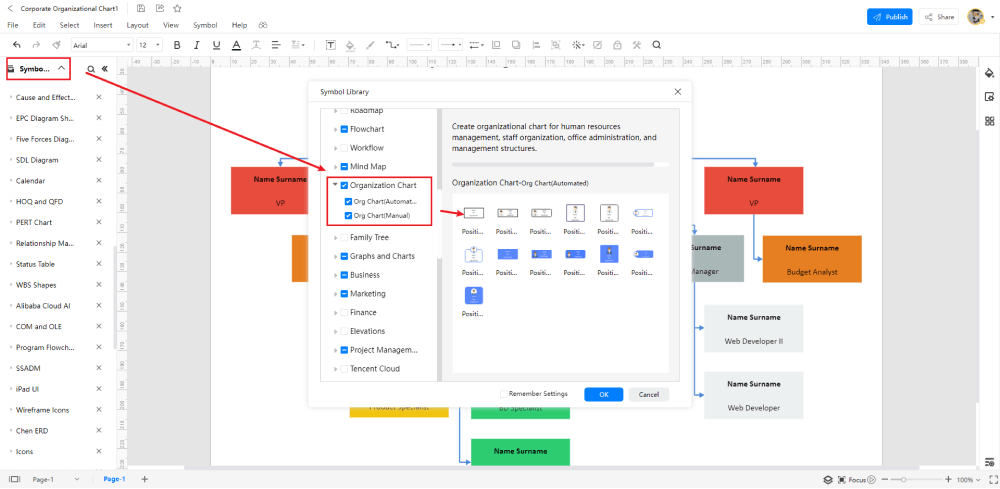Click the Fill color bucket icon

point(349,45)
